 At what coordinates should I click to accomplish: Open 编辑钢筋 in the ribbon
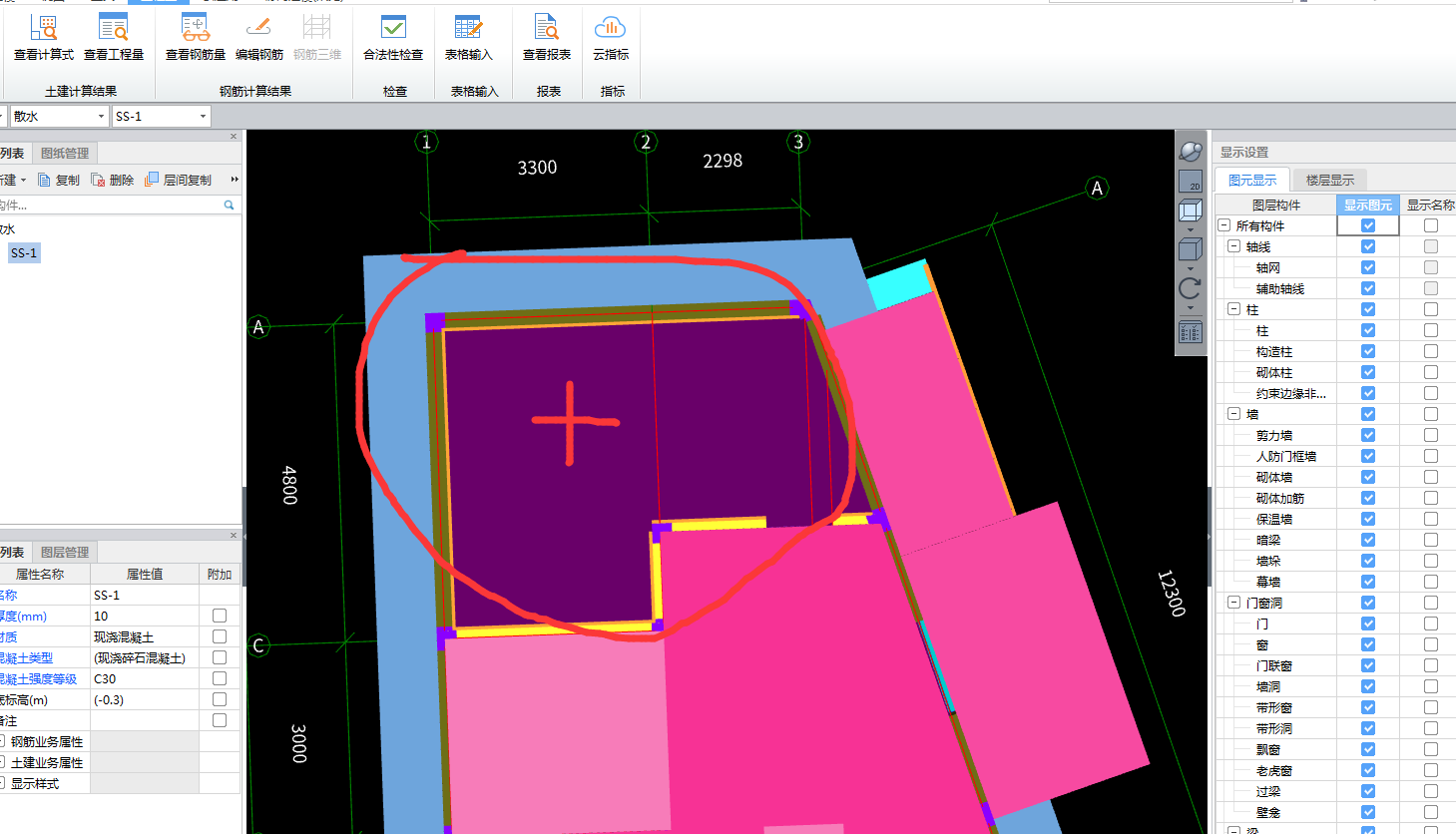259,38
